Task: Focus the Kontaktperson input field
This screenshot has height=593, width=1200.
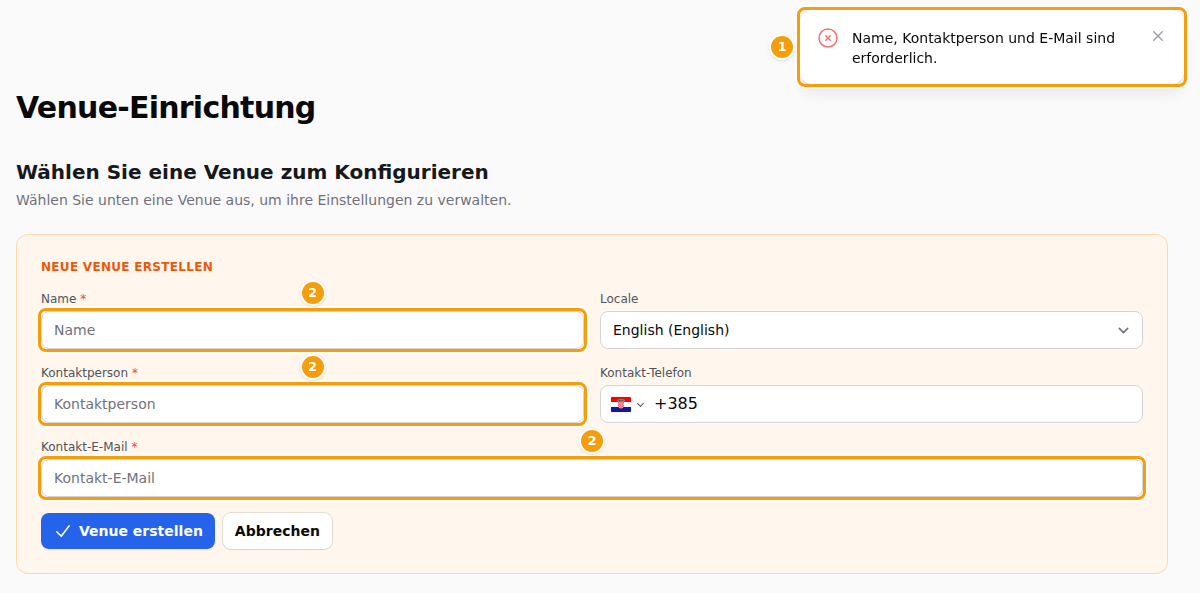Action: 312,404
